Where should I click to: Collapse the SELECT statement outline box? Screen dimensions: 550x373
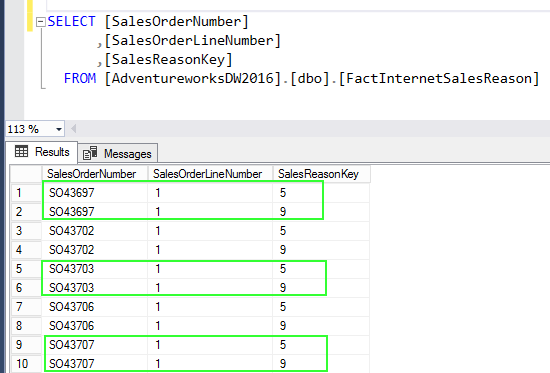(x=41, y=22)
